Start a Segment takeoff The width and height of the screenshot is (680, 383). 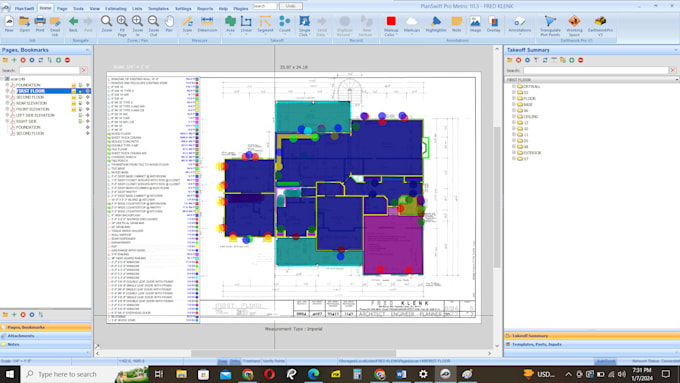tap(265, 24)
